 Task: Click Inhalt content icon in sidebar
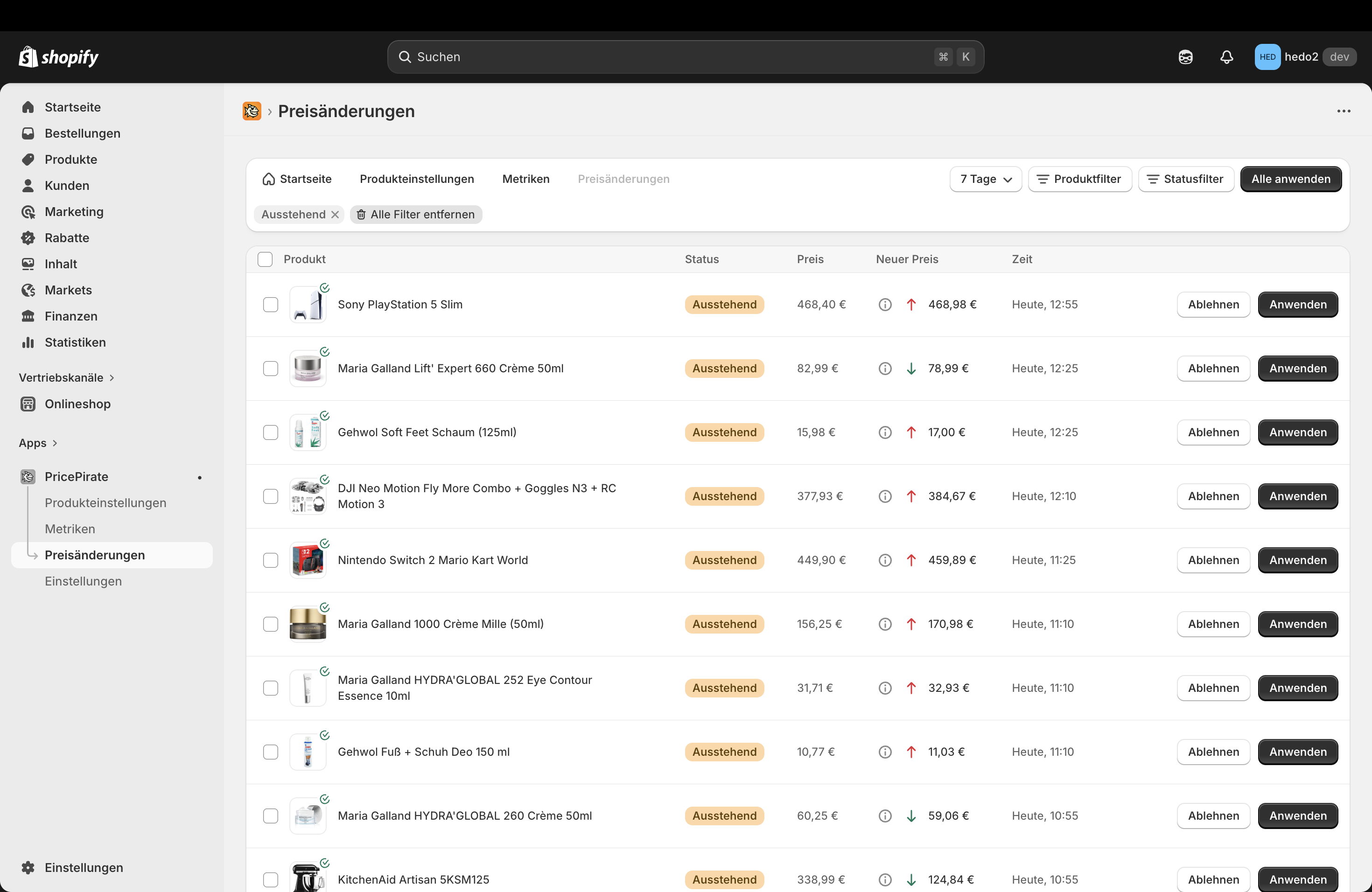pos(28,264)
